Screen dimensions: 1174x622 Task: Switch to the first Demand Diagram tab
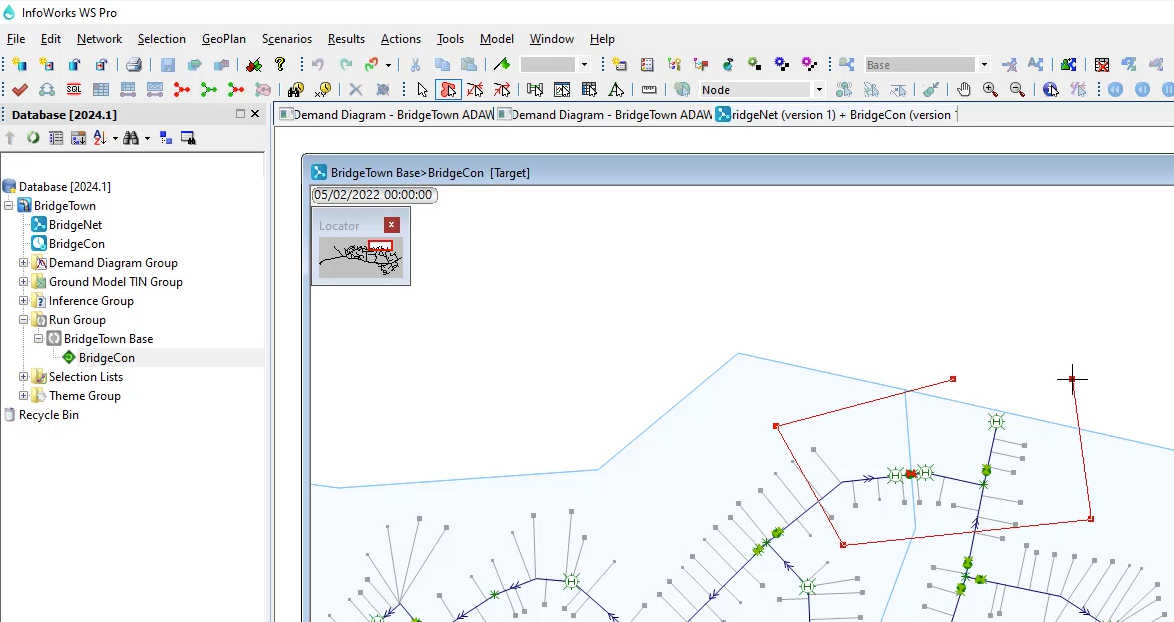(x=386, y=115)
